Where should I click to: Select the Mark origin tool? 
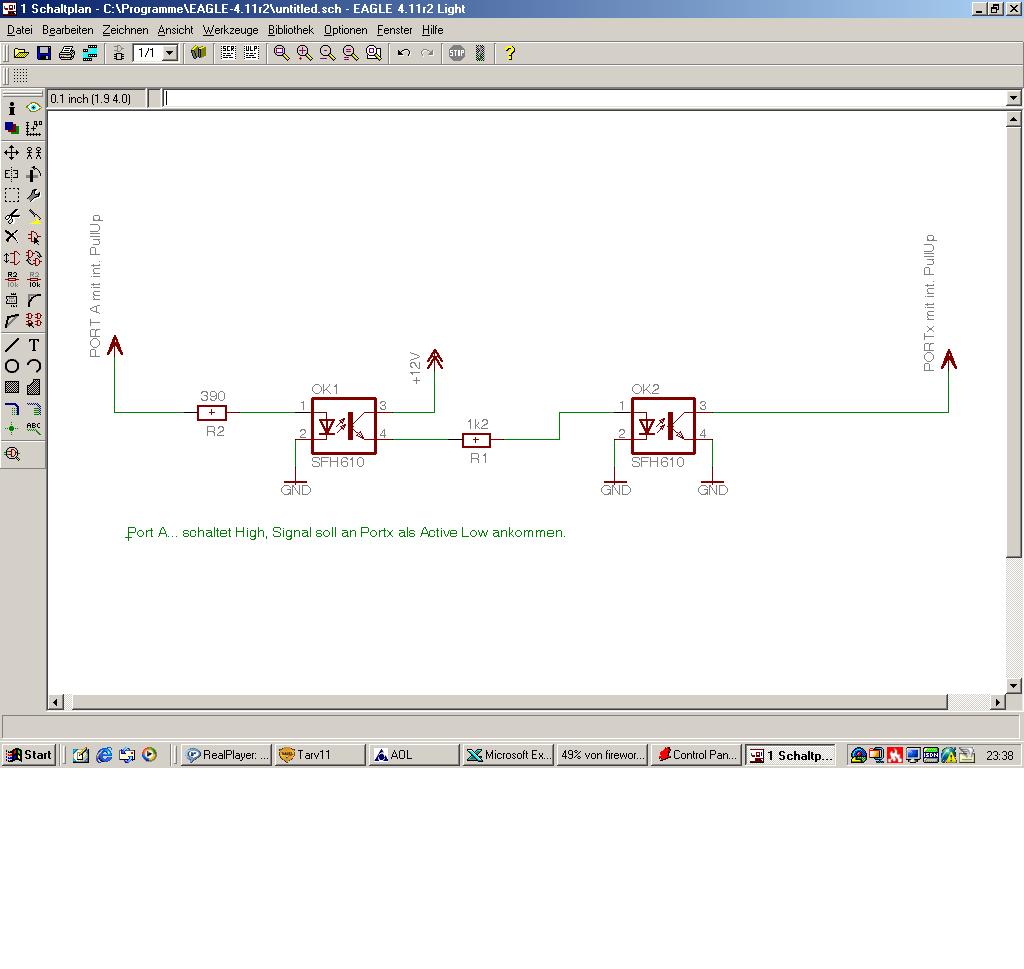point(33,129)
